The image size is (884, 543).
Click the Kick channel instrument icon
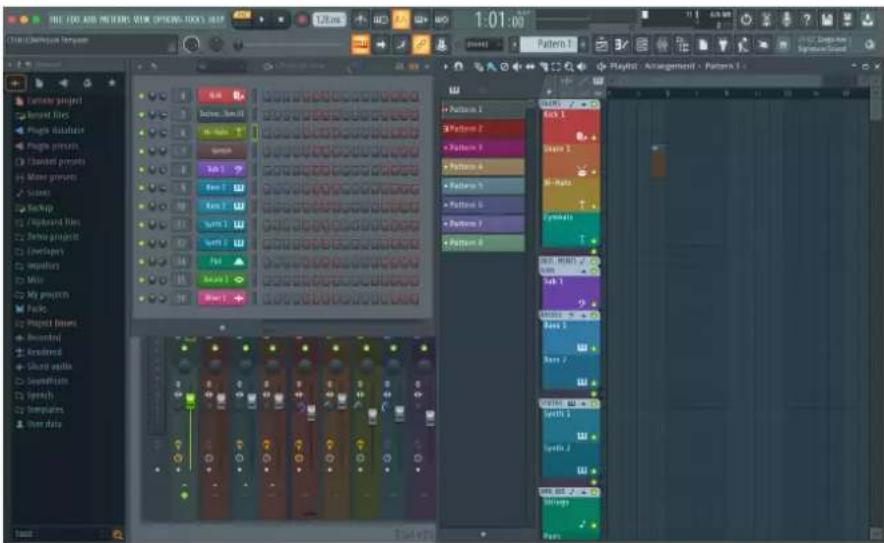[238, 96]
